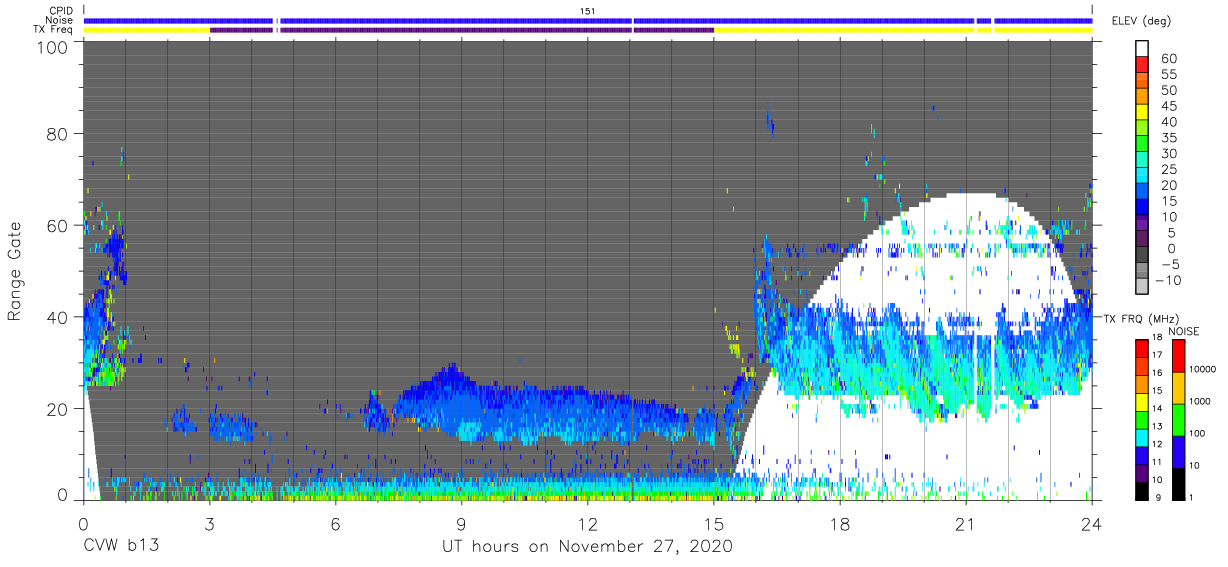Click the 40 tick on Range Gate axis
1228x567 pixels.
point(59,317)
